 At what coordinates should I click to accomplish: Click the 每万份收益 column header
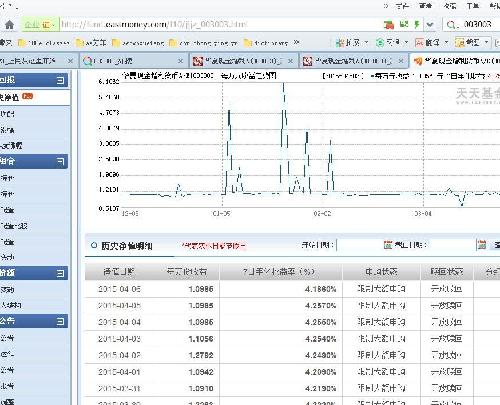187,272
